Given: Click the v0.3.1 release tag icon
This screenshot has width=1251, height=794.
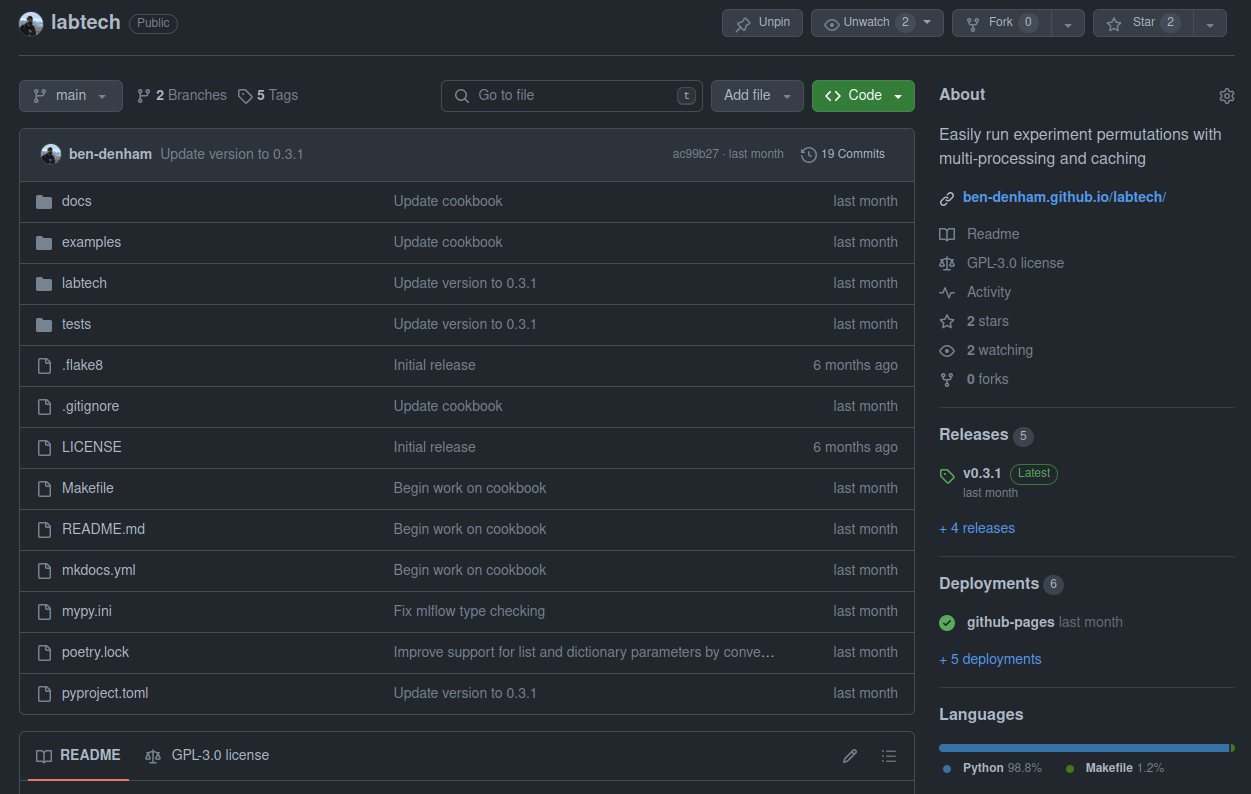Looking at the screenshot, I should (947, 476).
